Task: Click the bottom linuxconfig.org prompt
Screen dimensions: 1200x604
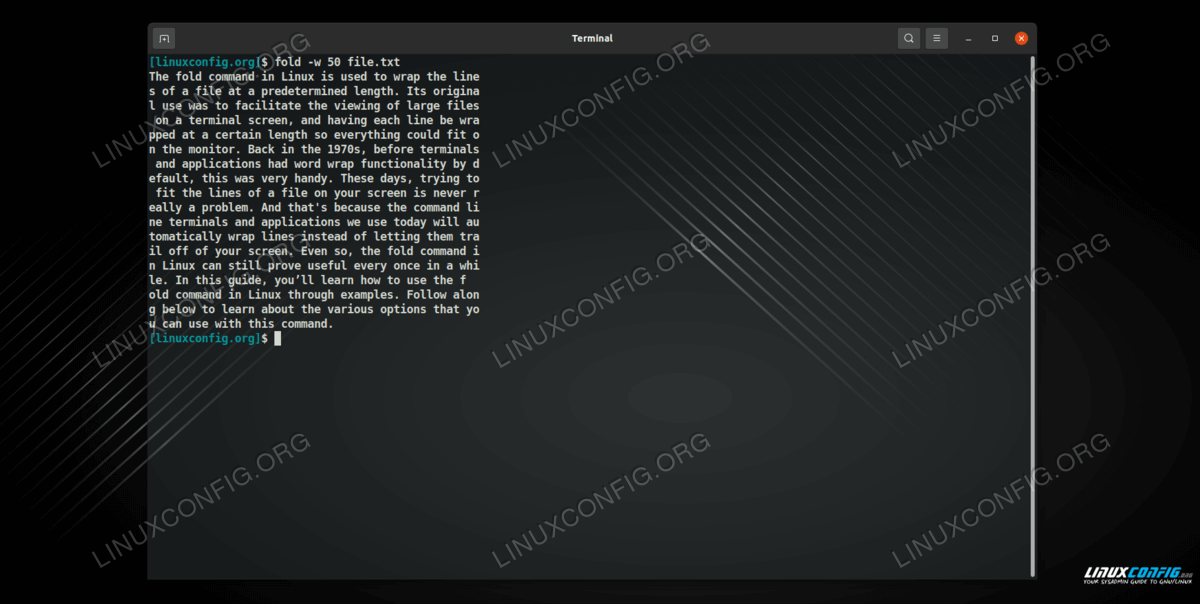Action: (x=205, y=339)
